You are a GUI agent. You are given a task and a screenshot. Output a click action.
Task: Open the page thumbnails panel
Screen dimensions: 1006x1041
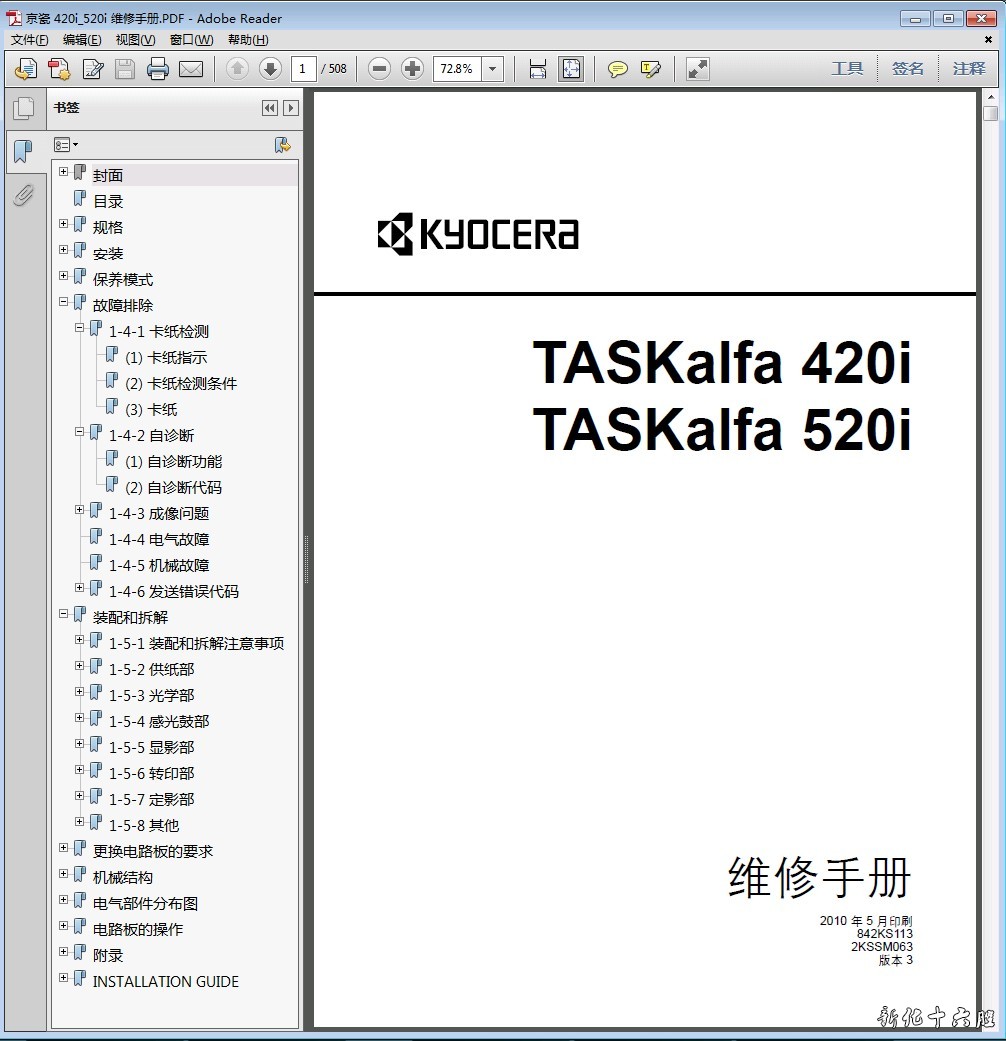pos(23,108)
